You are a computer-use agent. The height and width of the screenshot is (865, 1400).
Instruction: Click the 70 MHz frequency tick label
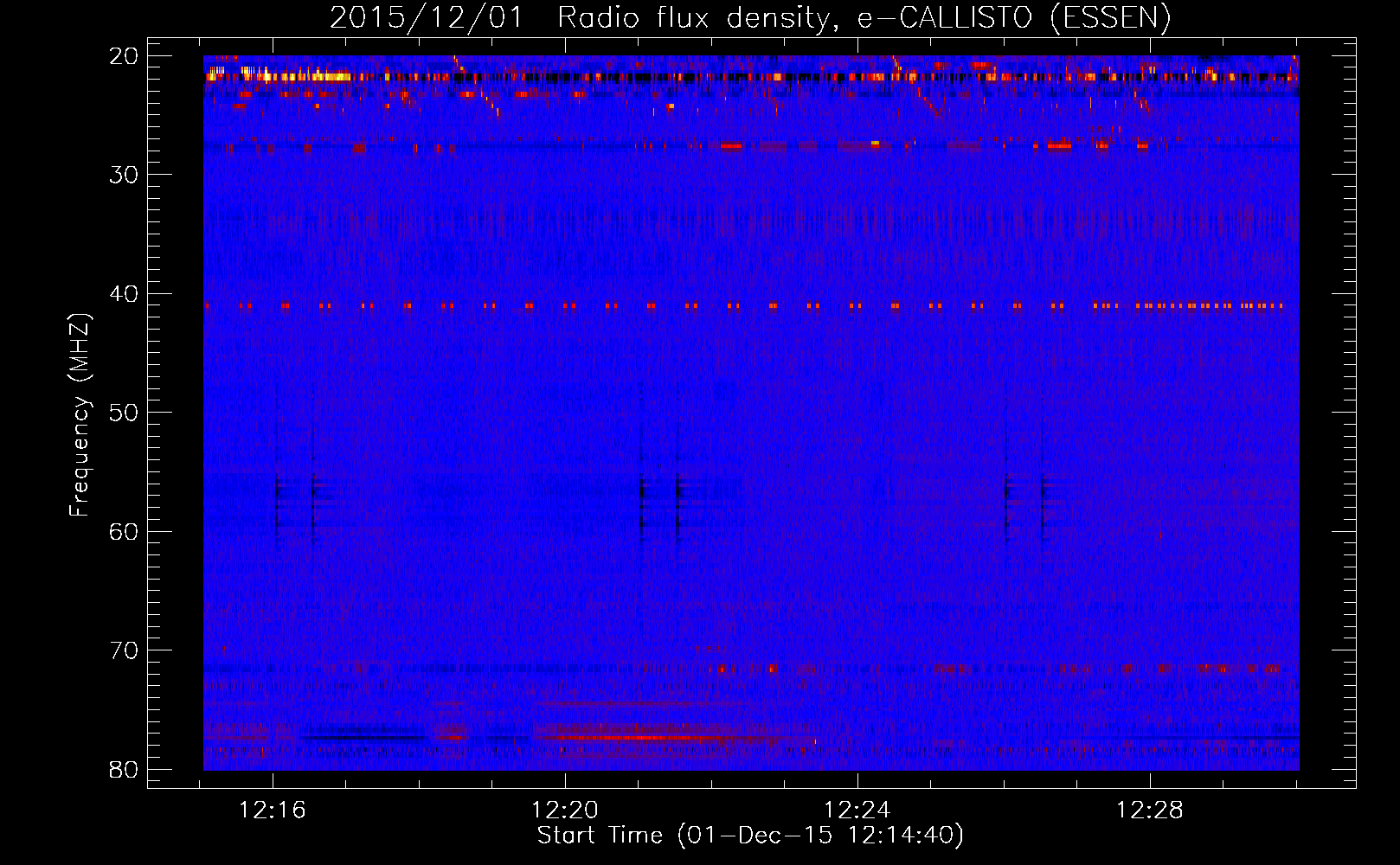point(125,650)
